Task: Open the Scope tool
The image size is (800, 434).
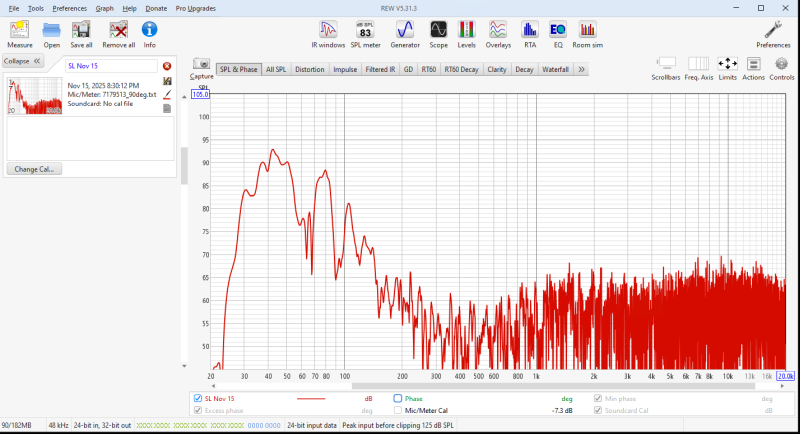Action: [438, 32]
